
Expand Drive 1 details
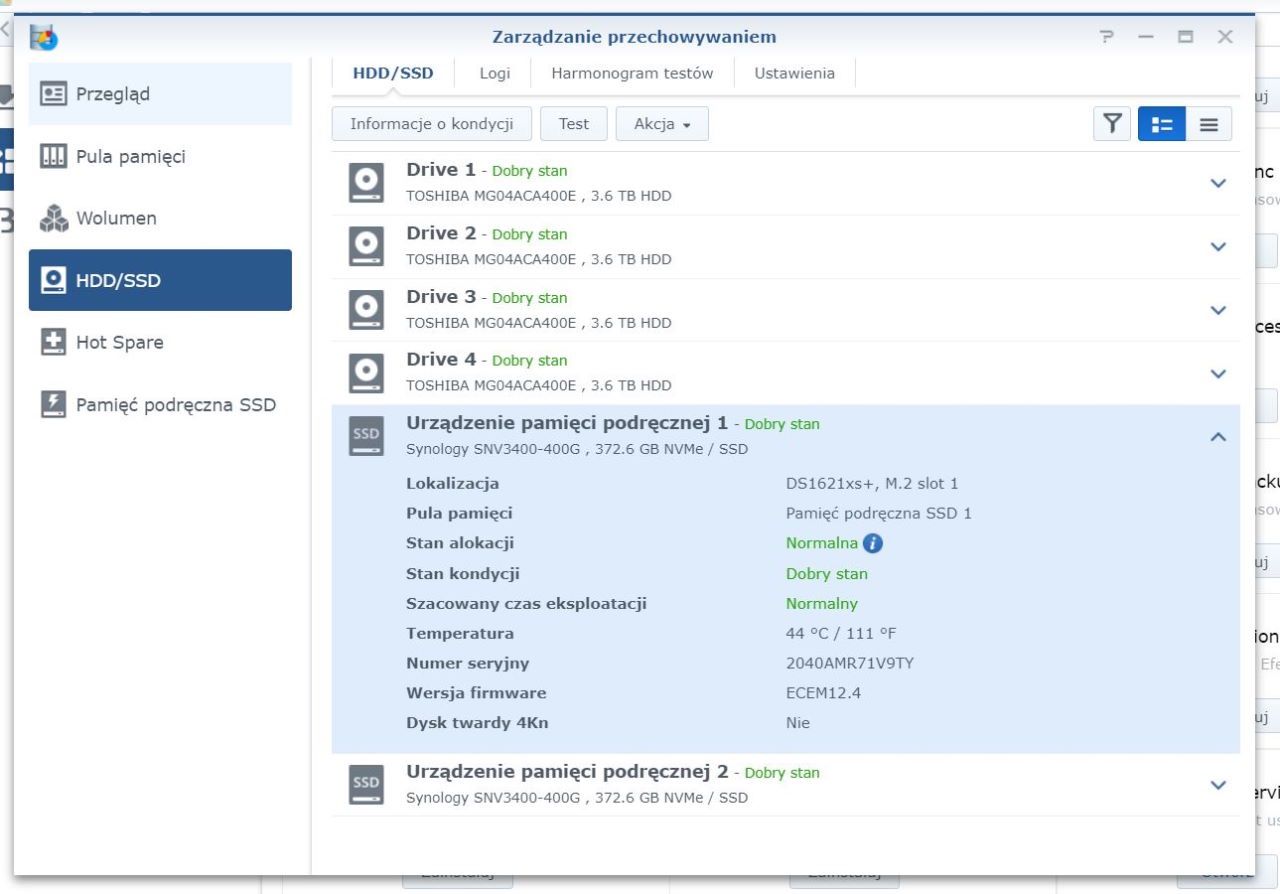[1218, 184]
